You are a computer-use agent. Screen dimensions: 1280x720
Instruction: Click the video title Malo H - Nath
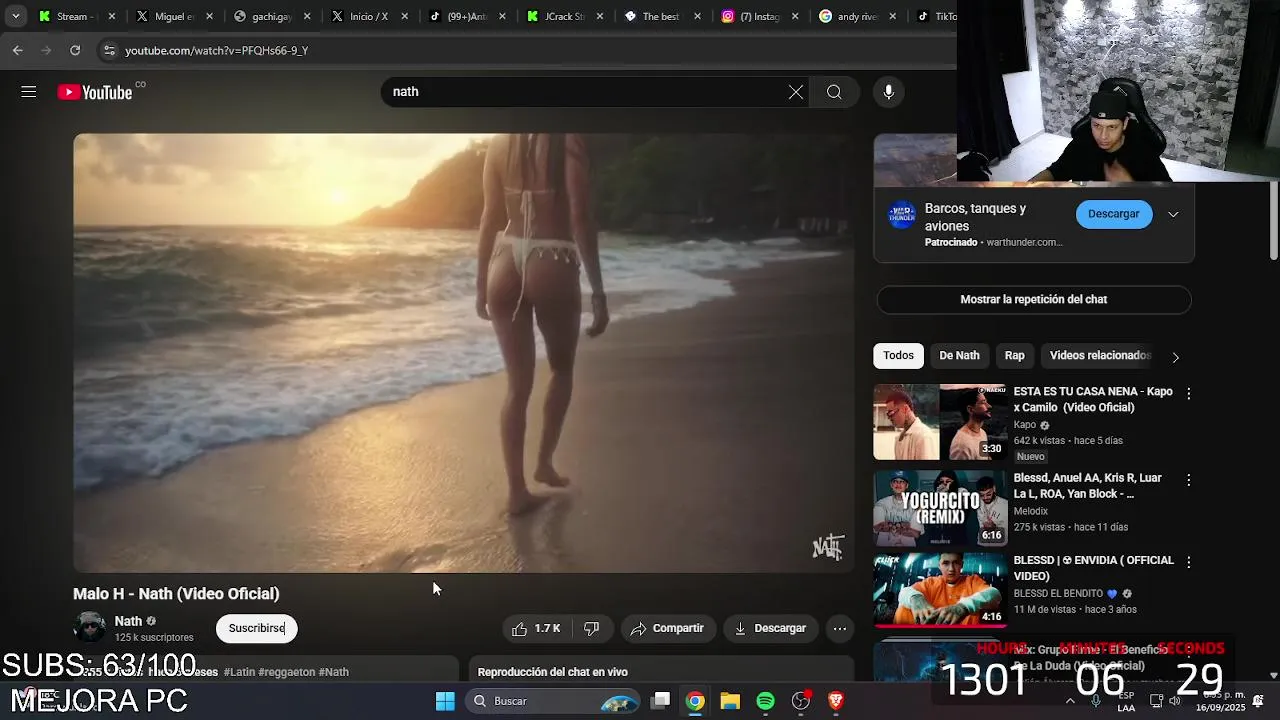point(176,593)
